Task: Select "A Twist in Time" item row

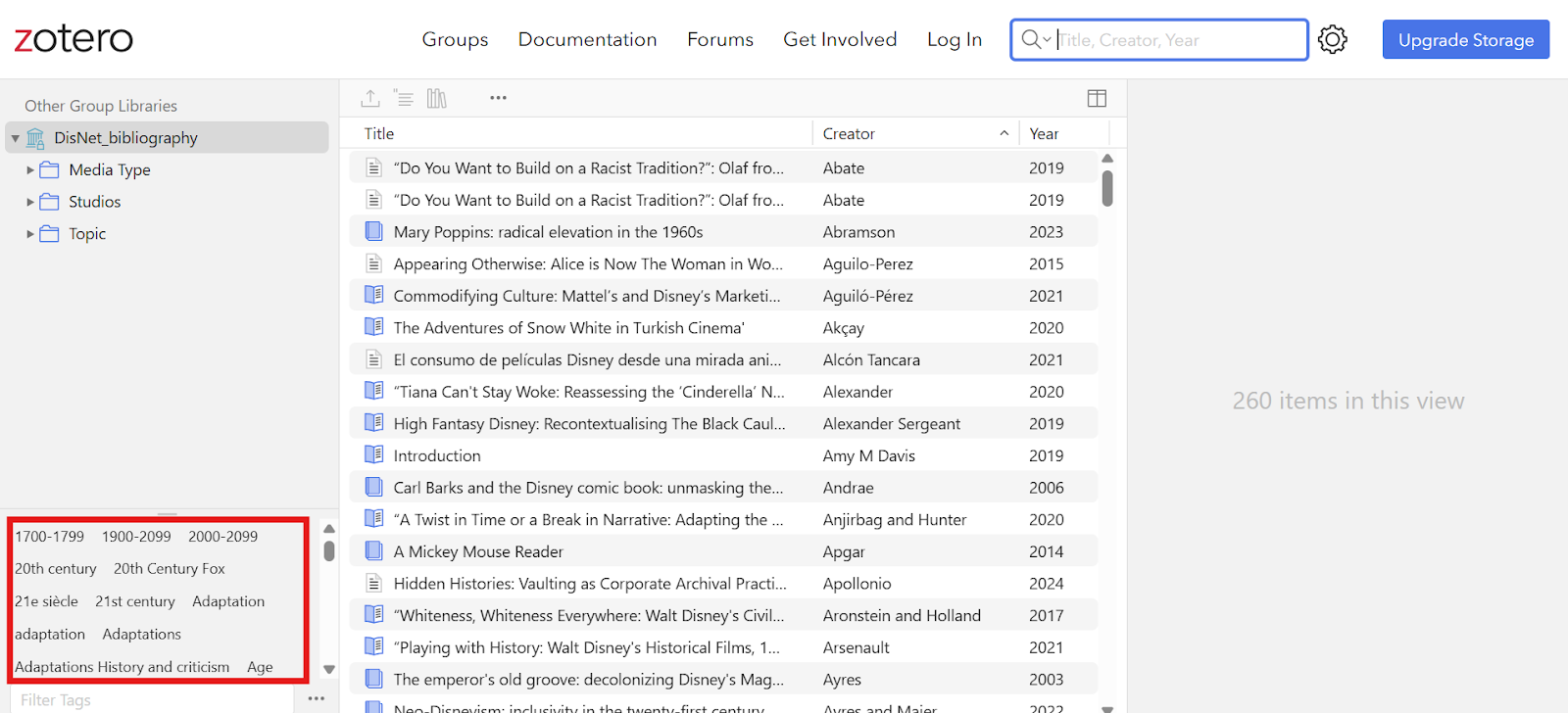Action: tap(723, 520)
